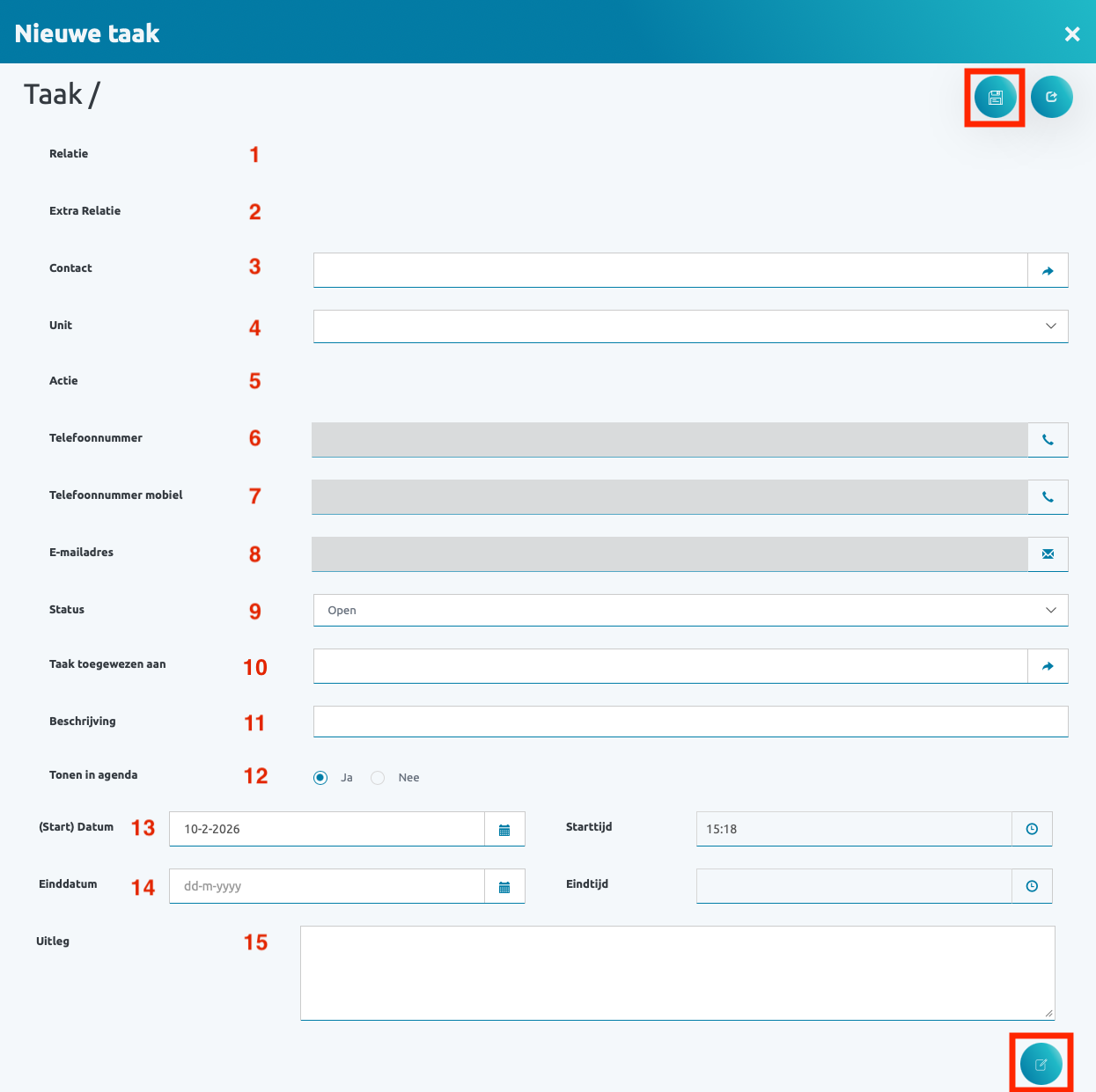Open the calendar picker for (Start) Datum
1096x1092 pixels.
[504, 830]
